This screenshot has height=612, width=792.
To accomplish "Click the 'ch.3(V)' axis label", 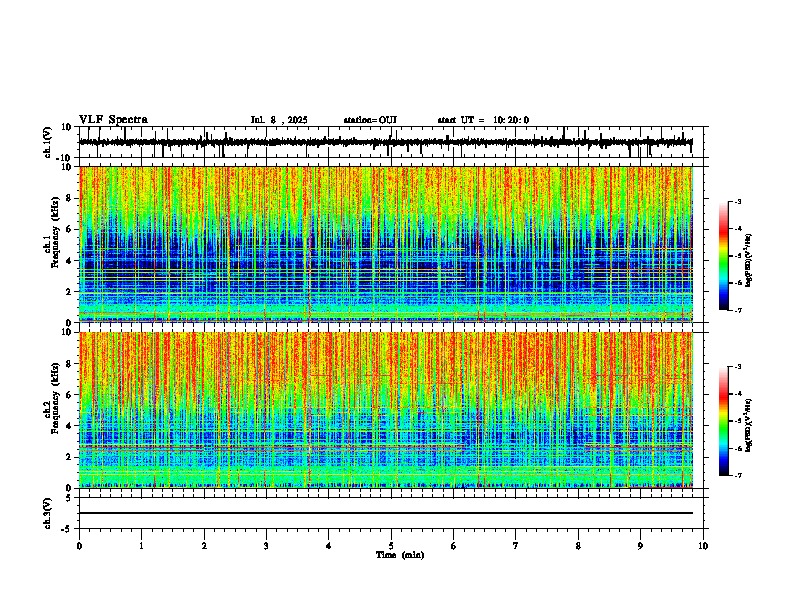I will click(48, 513).
